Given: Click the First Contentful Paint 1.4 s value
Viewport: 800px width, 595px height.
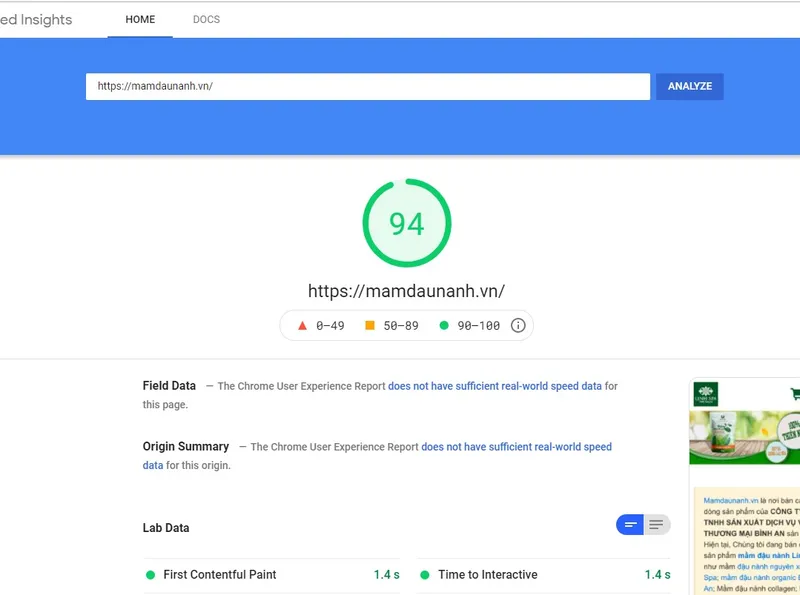Looking at the screenshot, I should (x=386, y=575).
